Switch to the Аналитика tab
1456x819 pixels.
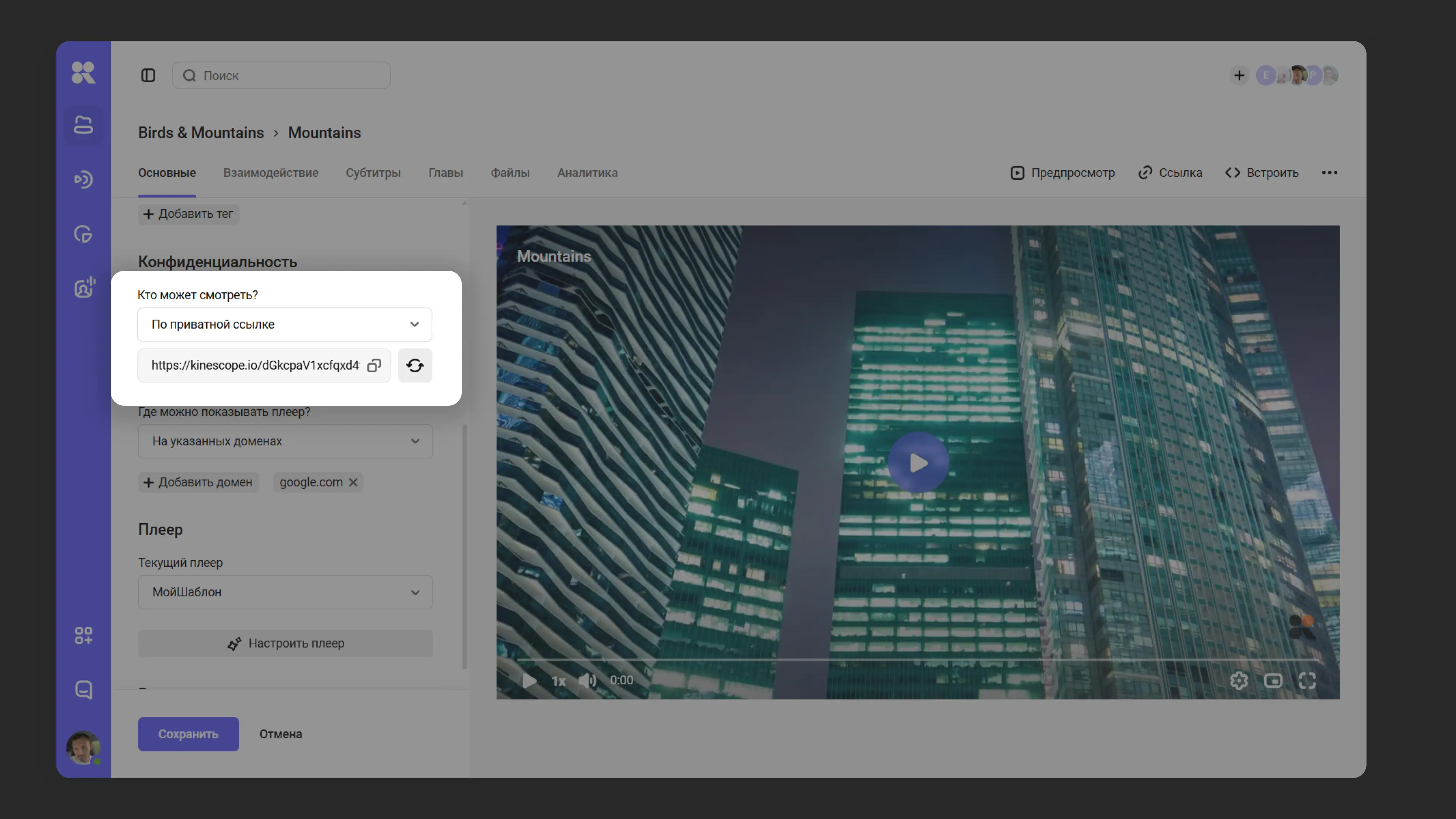(587, 173)
